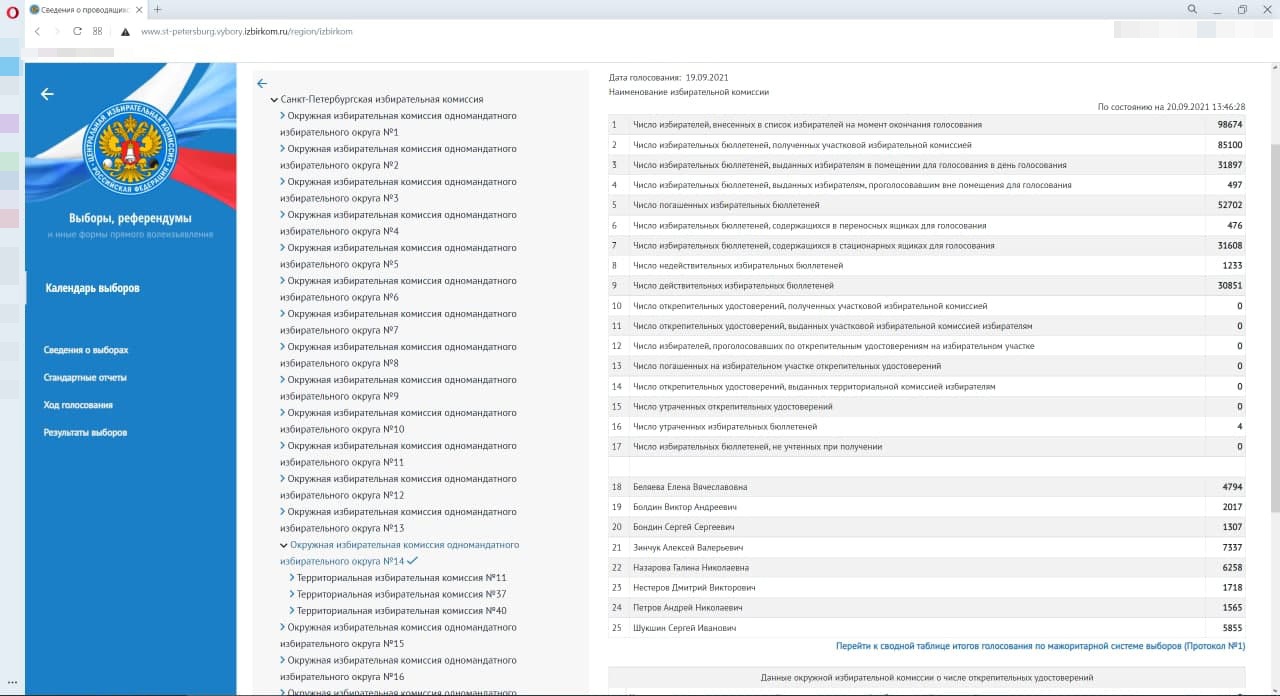Open browser tab search magnifier icon
This screenshot has height=696, width=1280.
click(x=1192, y=9)
